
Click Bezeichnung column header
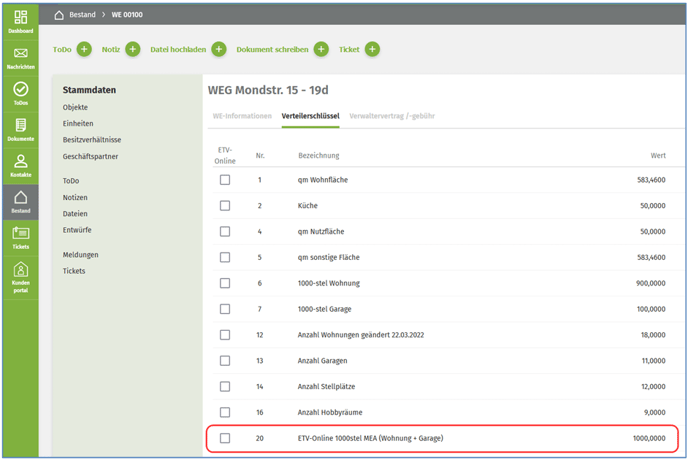(x=319, y=155)
